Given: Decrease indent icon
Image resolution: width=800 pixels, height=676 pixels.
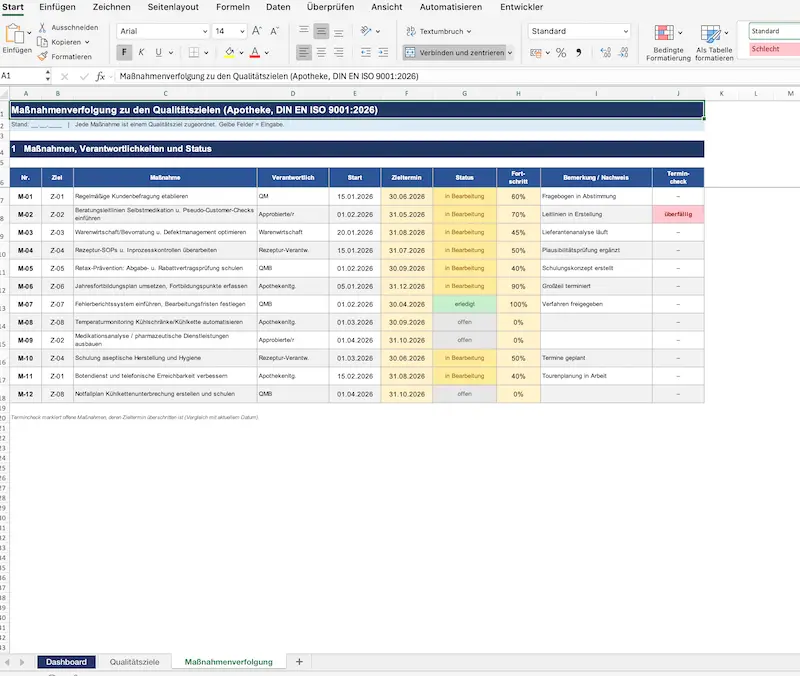Looking at the screenshot, I should click(366, 52).
